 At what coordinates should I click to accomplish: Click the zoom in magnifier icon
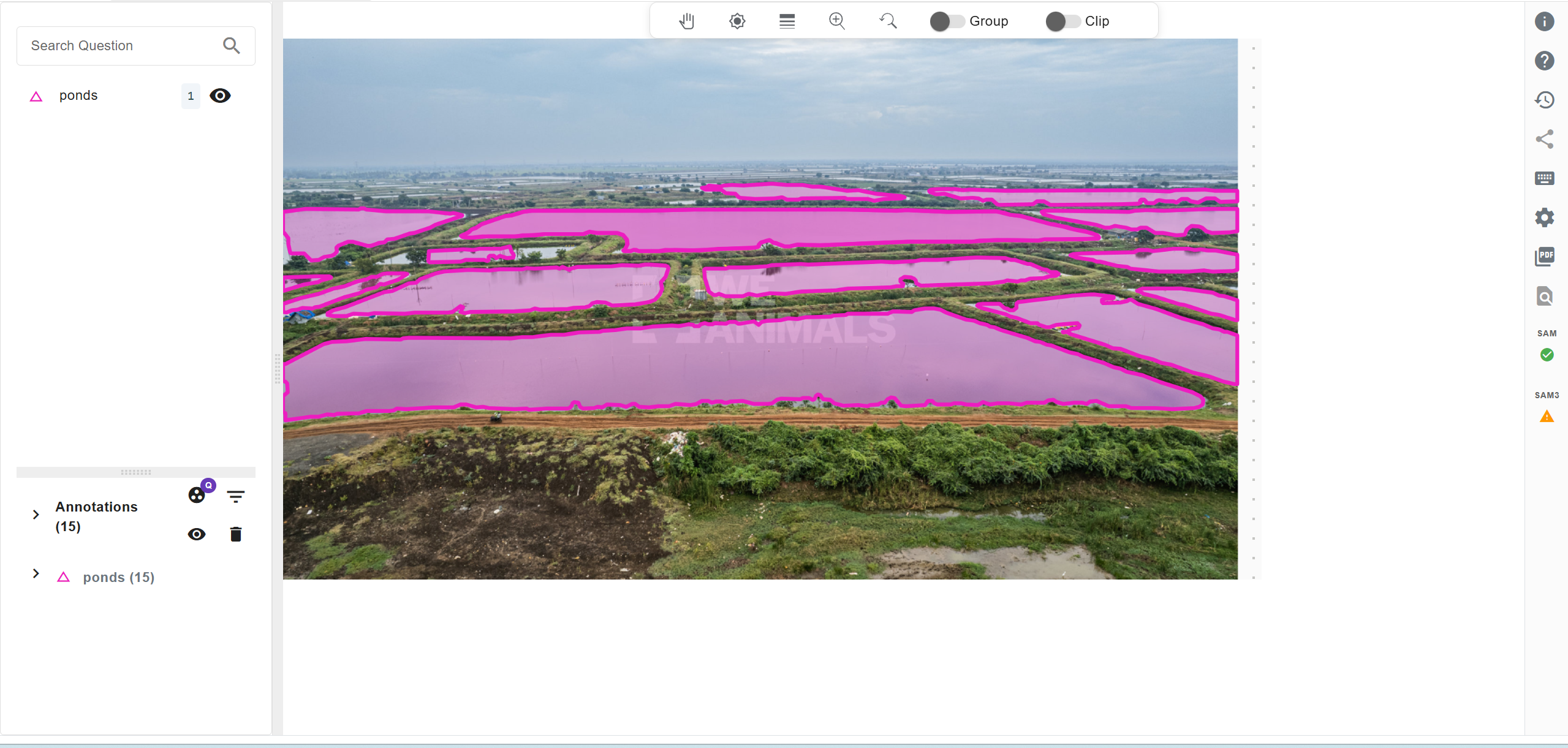pos(837,21)
